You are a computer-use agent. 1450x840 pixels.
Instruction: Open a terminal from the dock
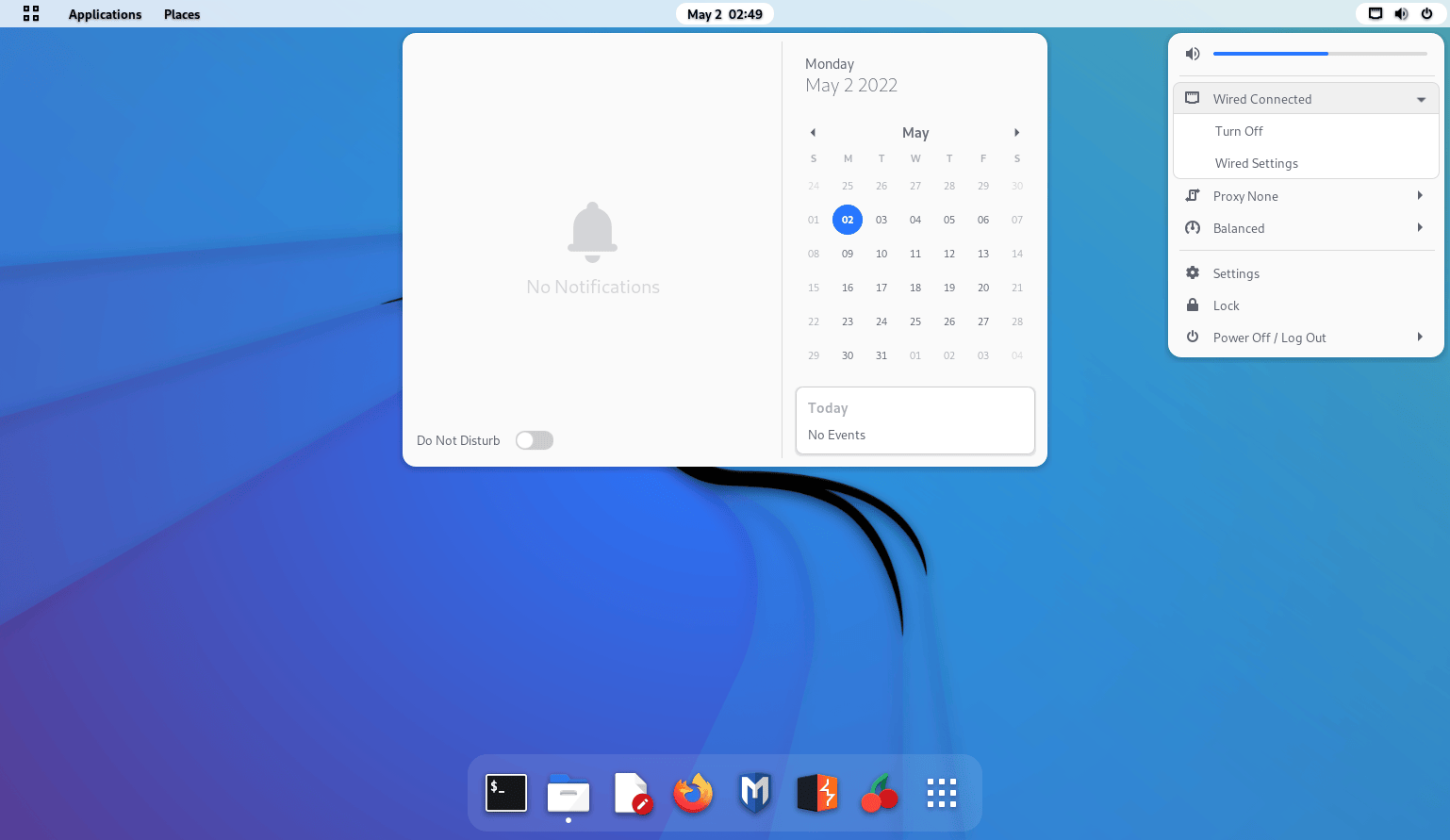tap(506, 793)
